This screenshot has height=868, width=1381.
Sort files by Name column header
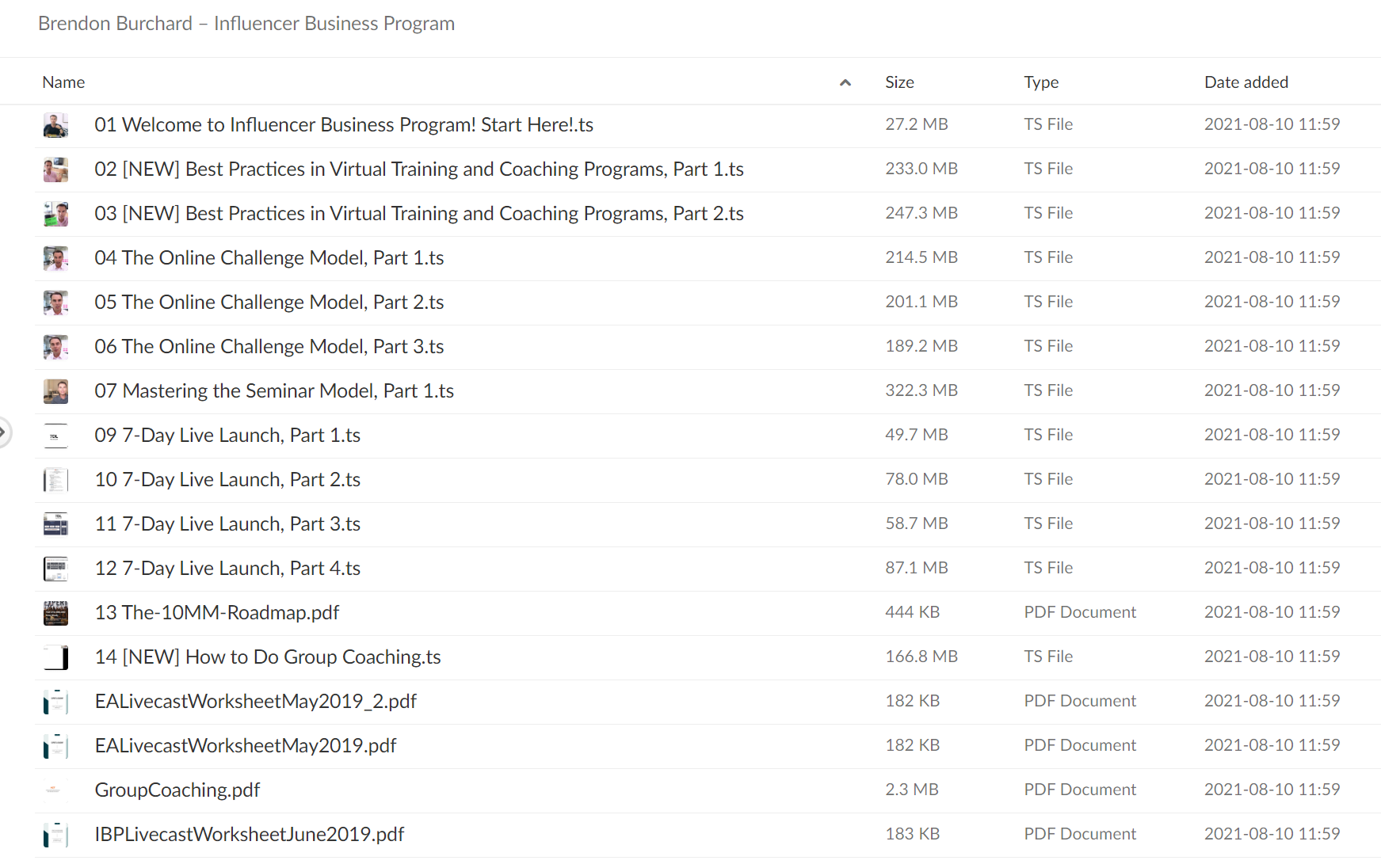click(63, 82)
